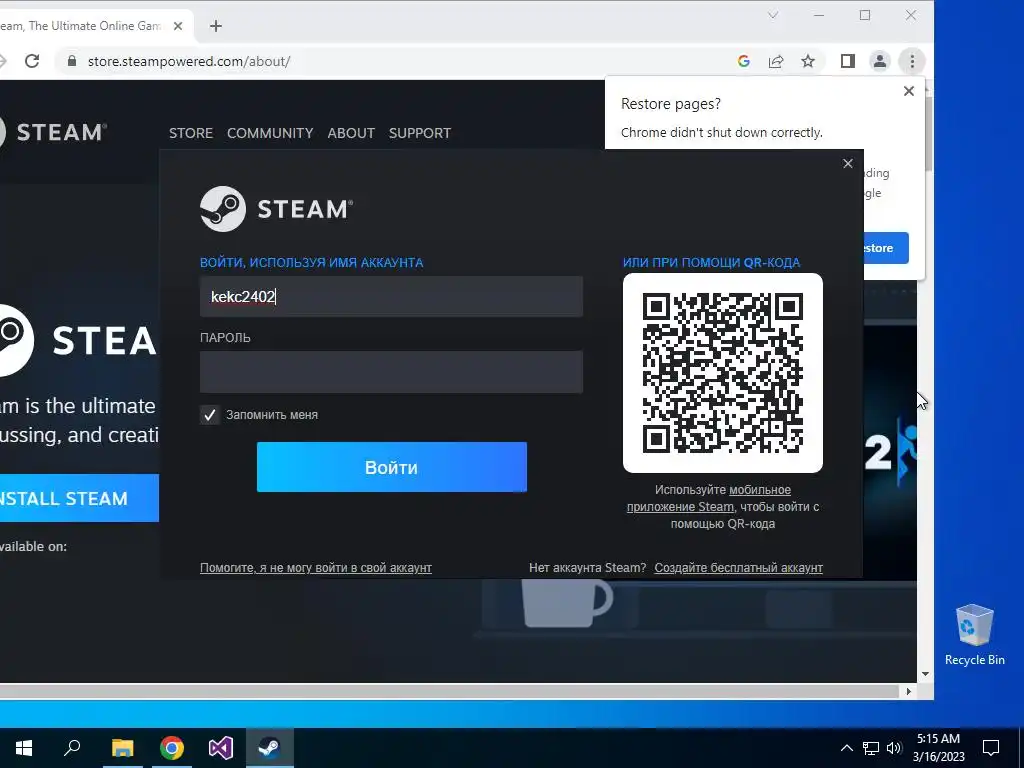The width and height of the screenshot is (1024, 768).
Task: Close the Steam login dialog
Action: coord(848,163)
